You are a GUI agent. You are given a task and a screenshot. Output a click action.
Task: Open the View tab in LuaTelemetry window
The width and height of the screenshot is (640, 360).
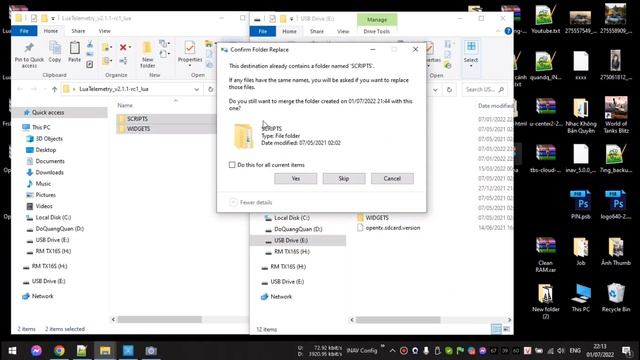(x=104, y=31)
